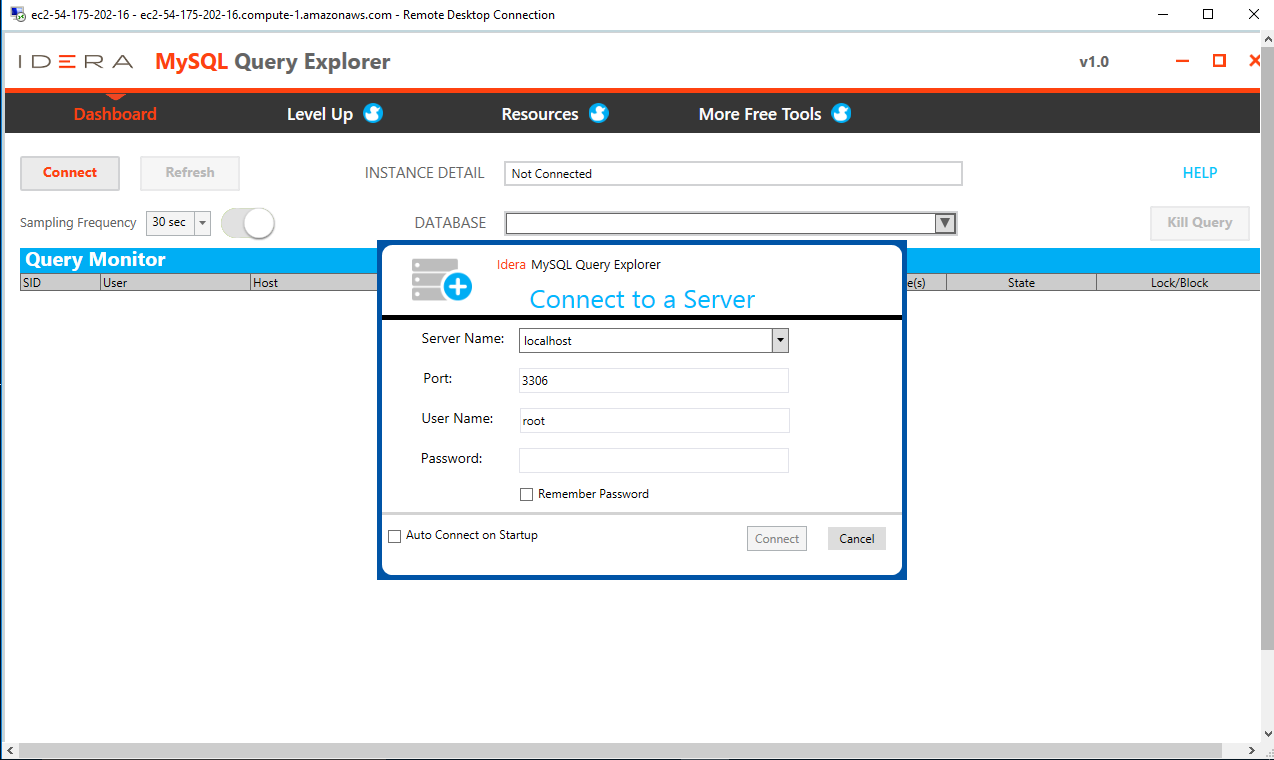
Task: Click inside the Password field
Action: (x=653, y=459)
